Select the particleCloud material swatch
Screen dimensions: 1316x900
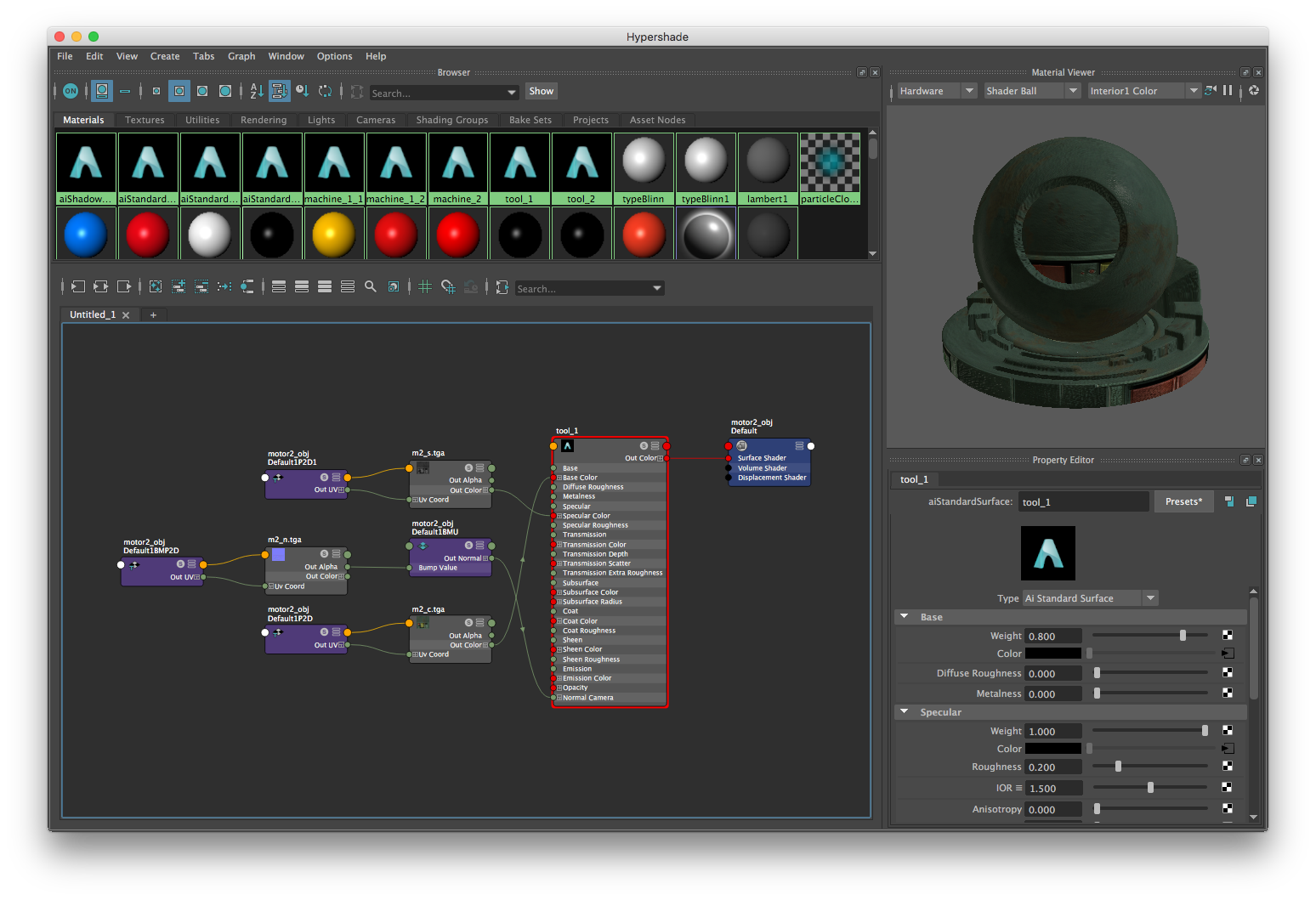830,169
